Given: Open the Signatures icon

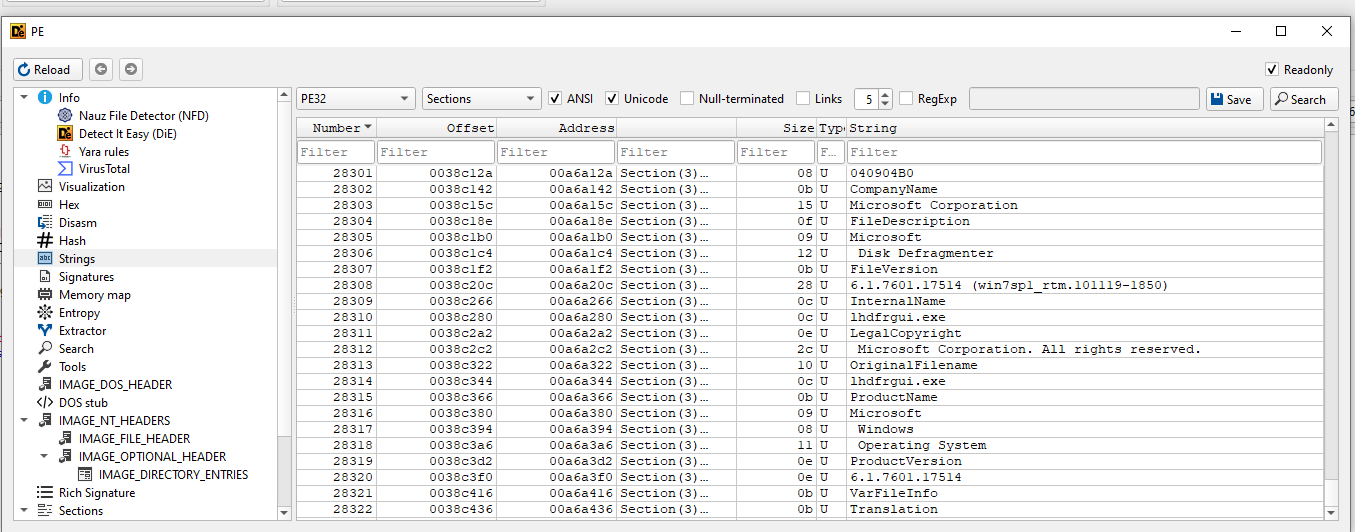Looking at the screenshot, I should tap(44, 276).
